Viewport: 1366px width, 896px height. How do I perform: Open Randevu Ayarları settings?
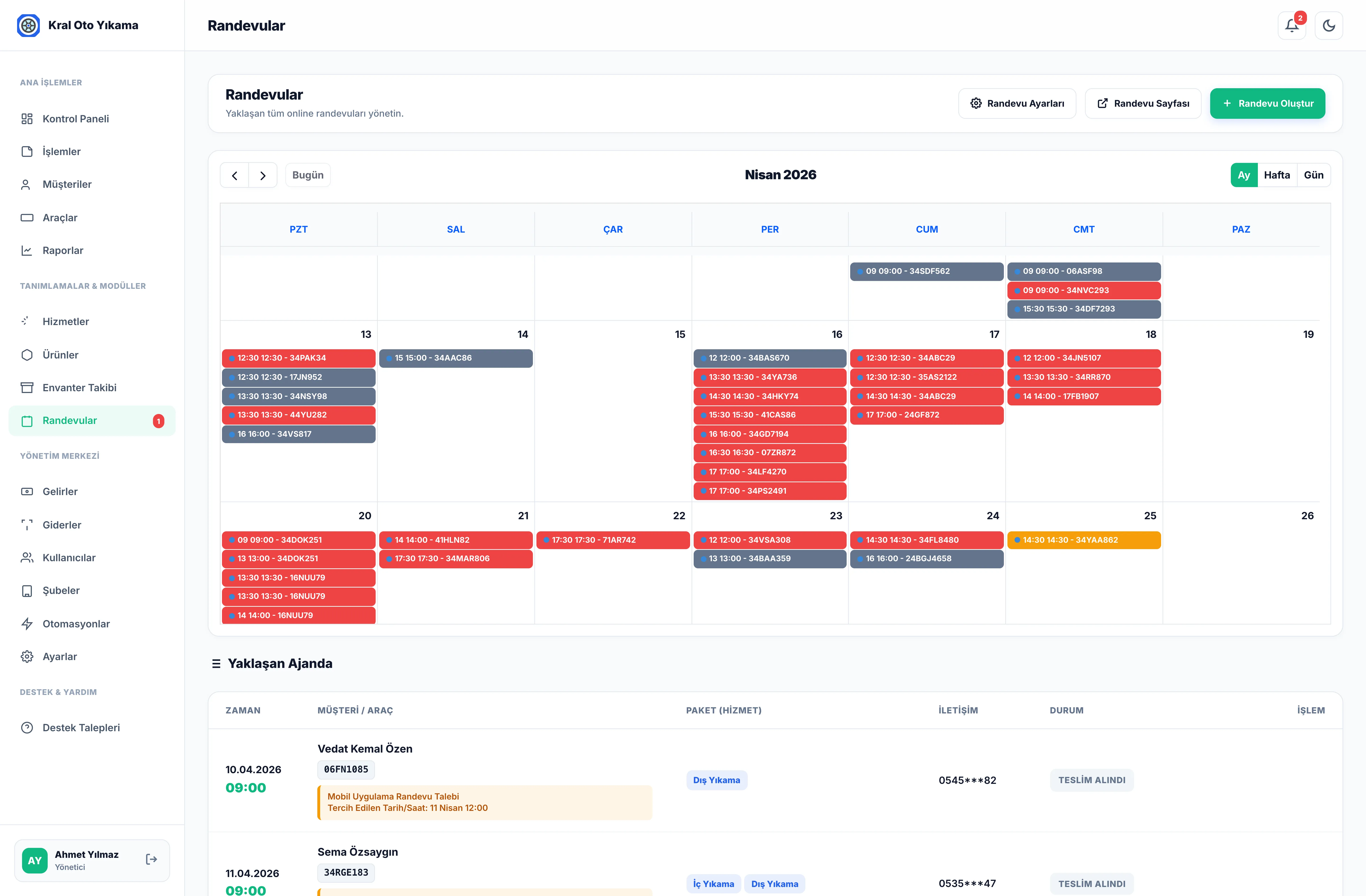pos(1017,103)
